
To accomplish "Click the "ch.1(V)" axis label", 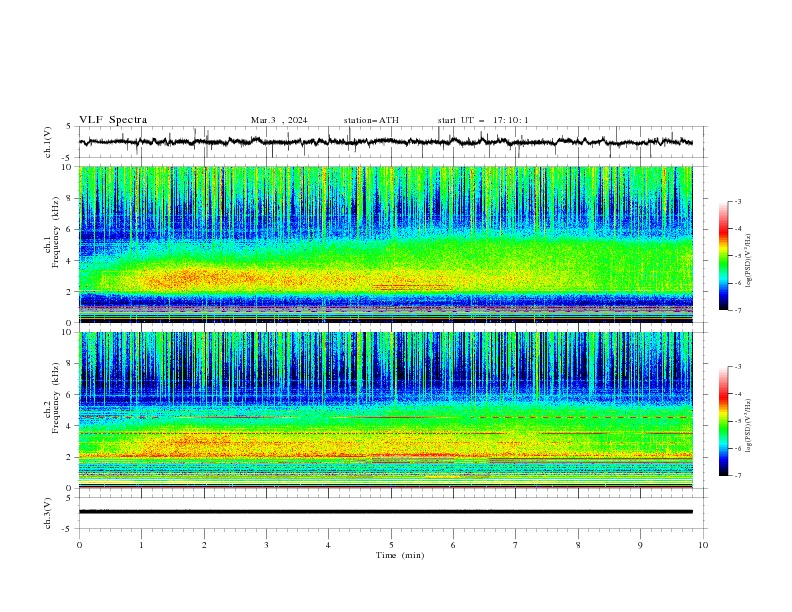I will click(48, 142).
